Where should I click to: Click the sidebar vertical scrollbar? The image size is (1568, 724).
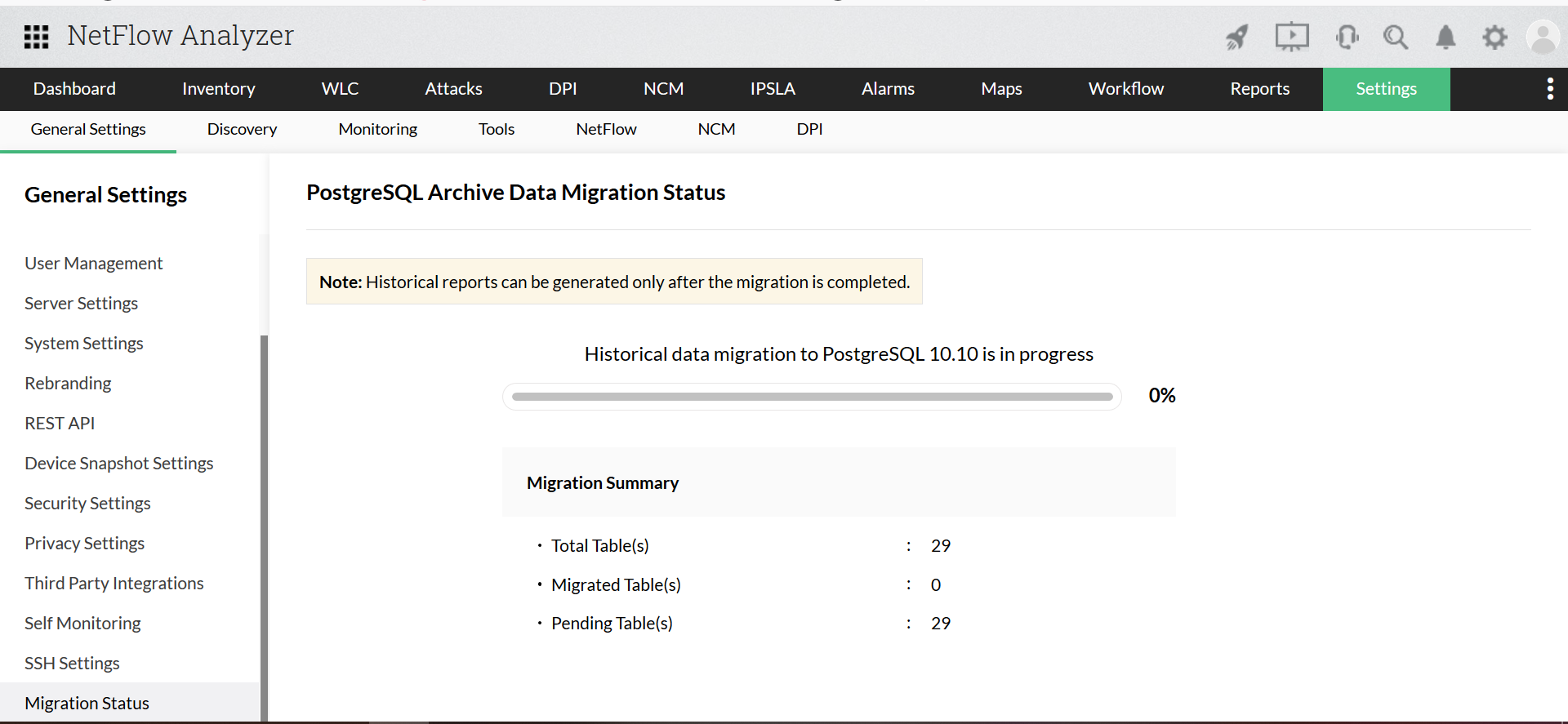pos(264,522)
